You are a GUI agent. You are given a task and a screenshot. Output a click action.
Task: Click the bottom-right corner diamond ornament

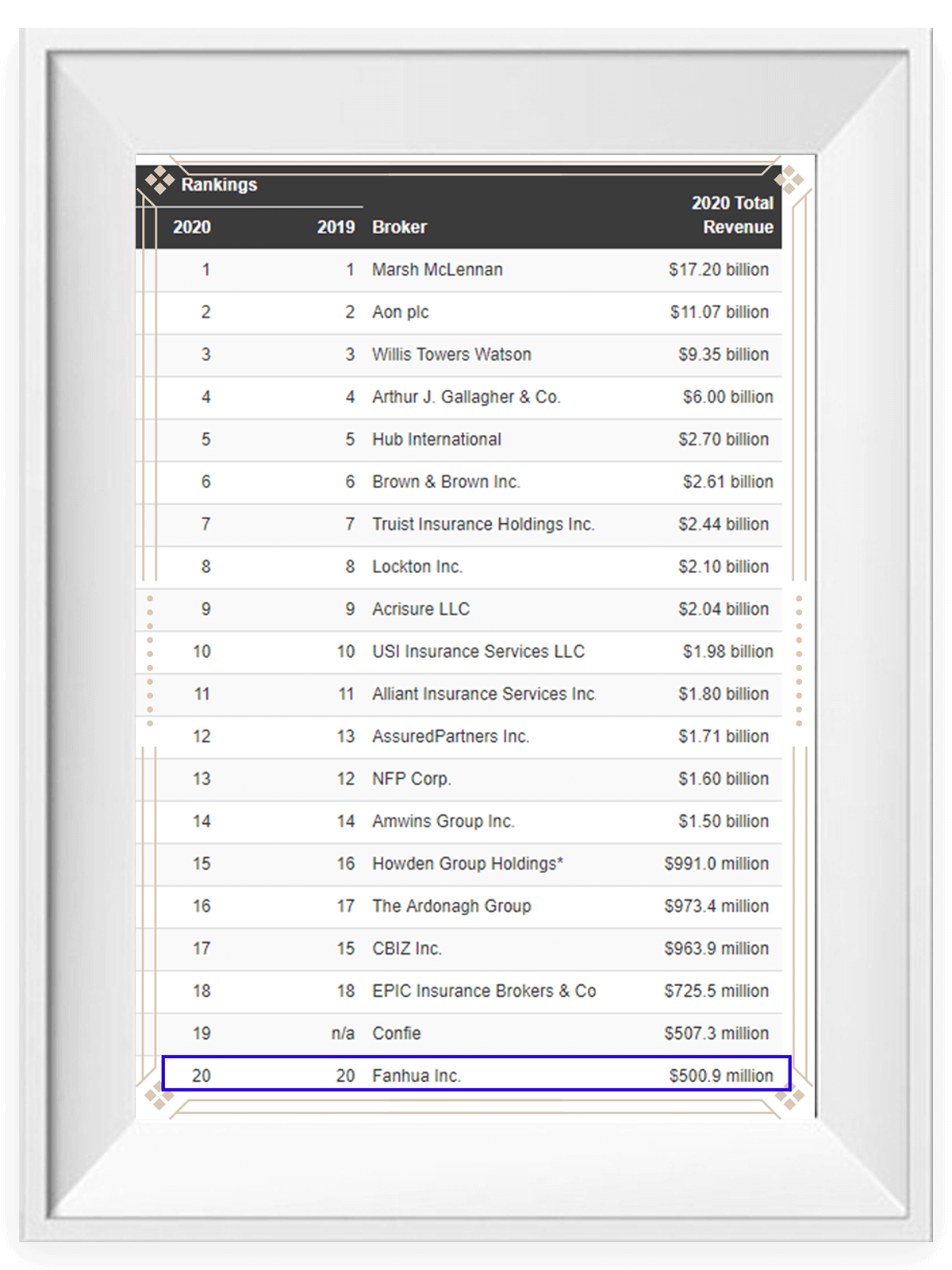789,1099
